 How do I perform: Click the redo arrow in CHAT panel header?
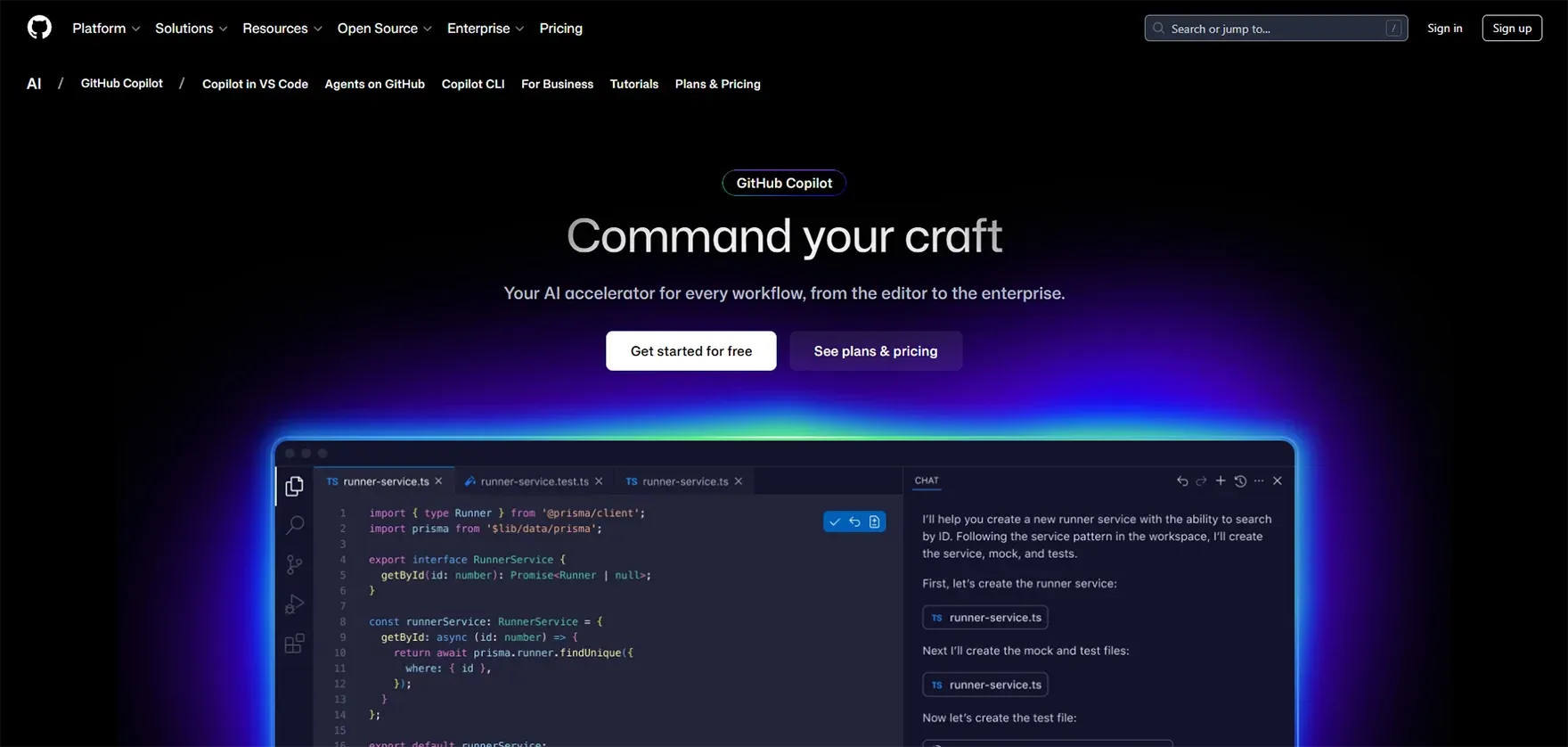coord(1201,480)
